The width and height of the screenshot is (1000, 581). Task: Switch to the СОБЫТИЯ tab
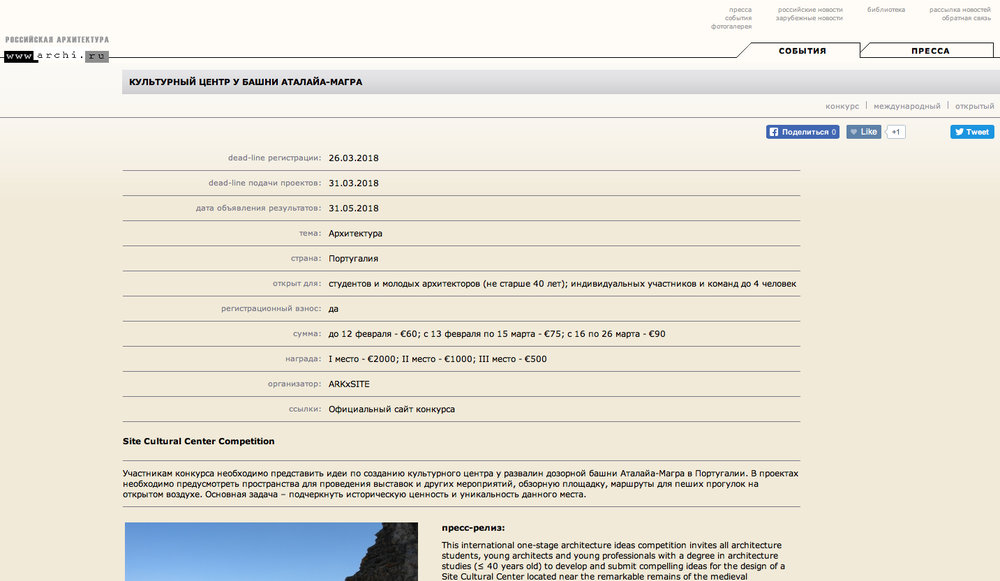pyautogui.click(x=802, y=51)
